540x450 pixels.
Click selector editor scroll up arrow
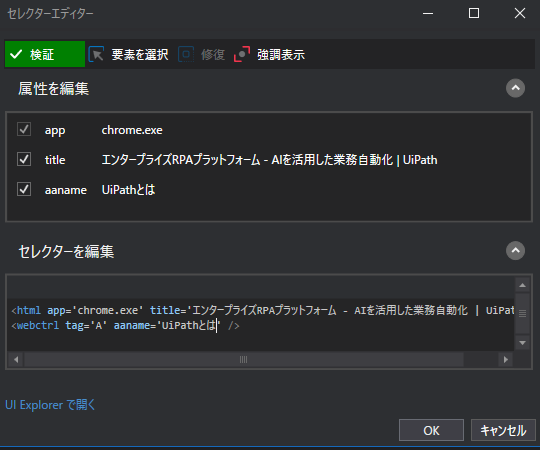point(522,285)
